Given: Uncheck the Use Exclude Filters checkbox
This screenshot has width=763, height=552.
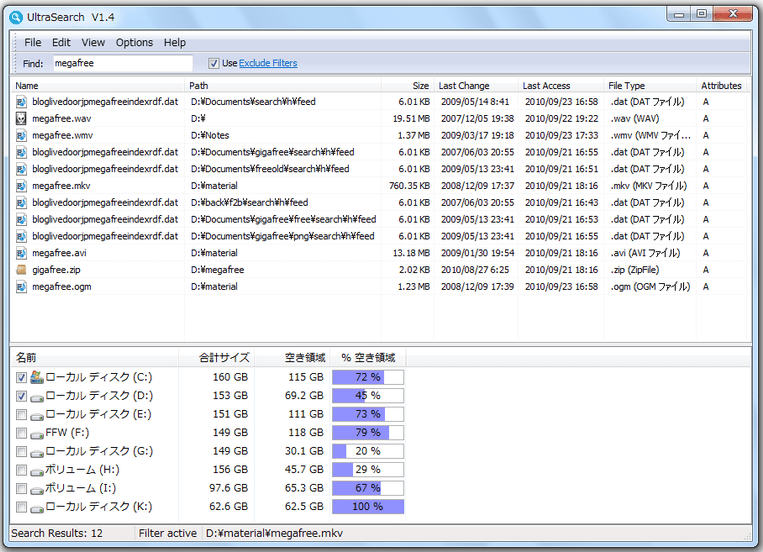Looking at the screenshot, I should coord(214,63).
